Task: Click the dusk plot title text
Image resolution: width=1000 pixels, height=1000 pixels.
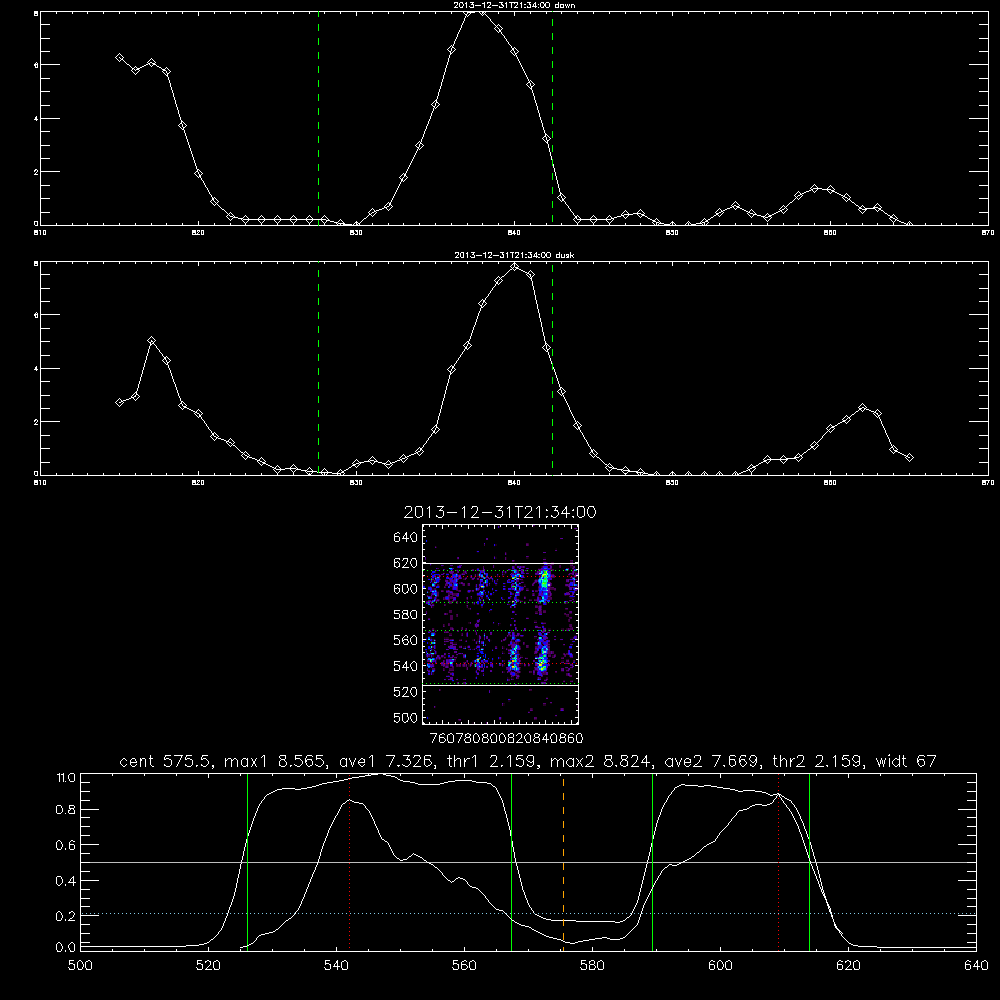Action: [514, 255]
